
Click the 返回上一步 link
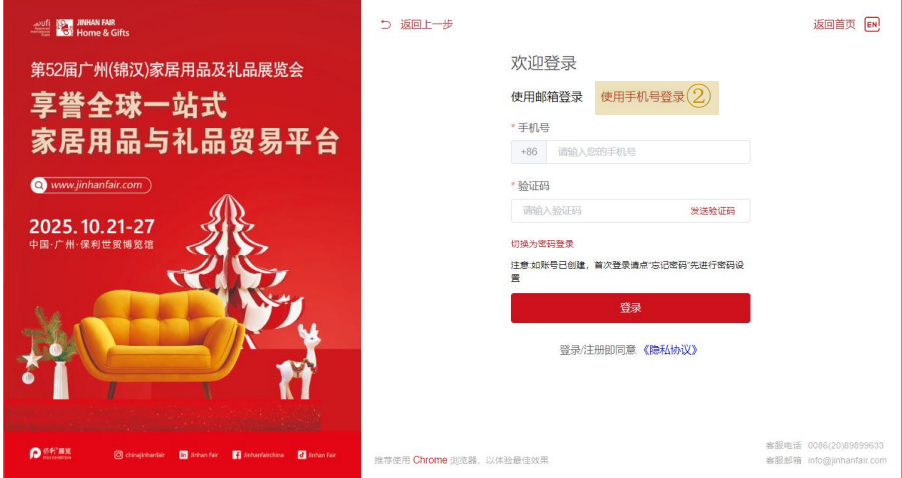tap(427, 24)
